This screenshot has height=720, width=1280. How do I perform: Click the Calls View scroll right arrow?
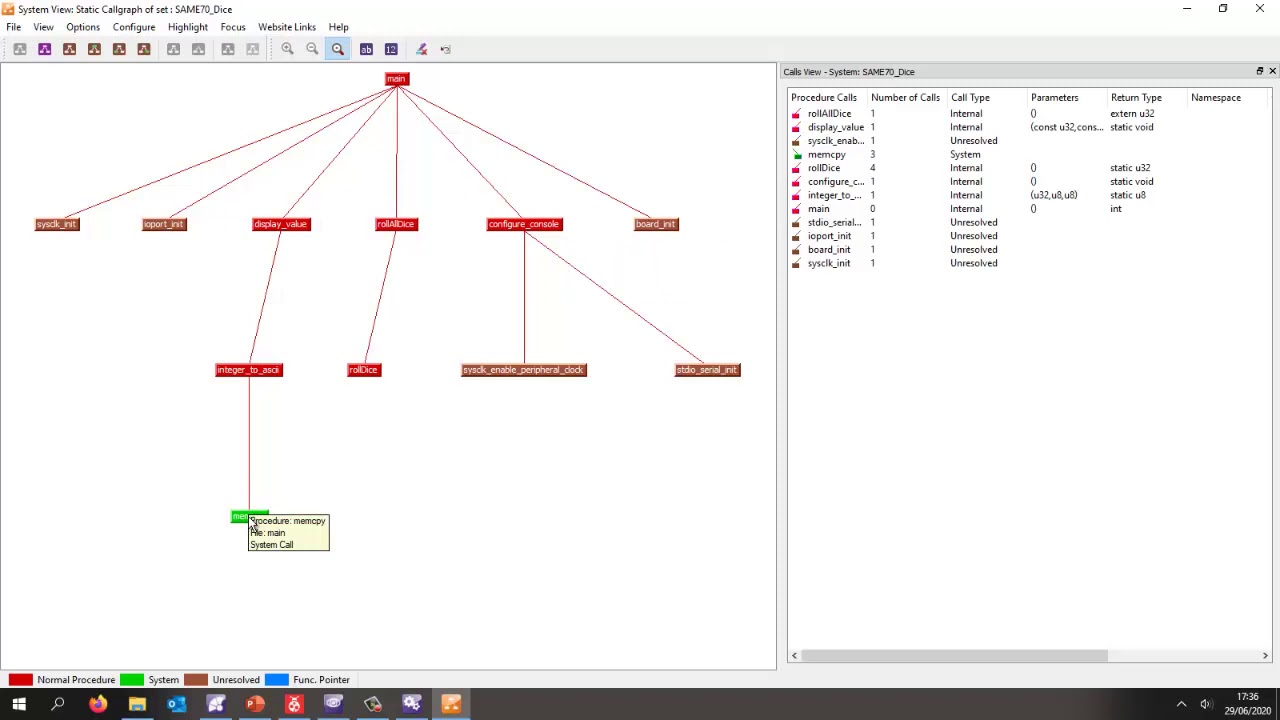[x=1265, y=656]
